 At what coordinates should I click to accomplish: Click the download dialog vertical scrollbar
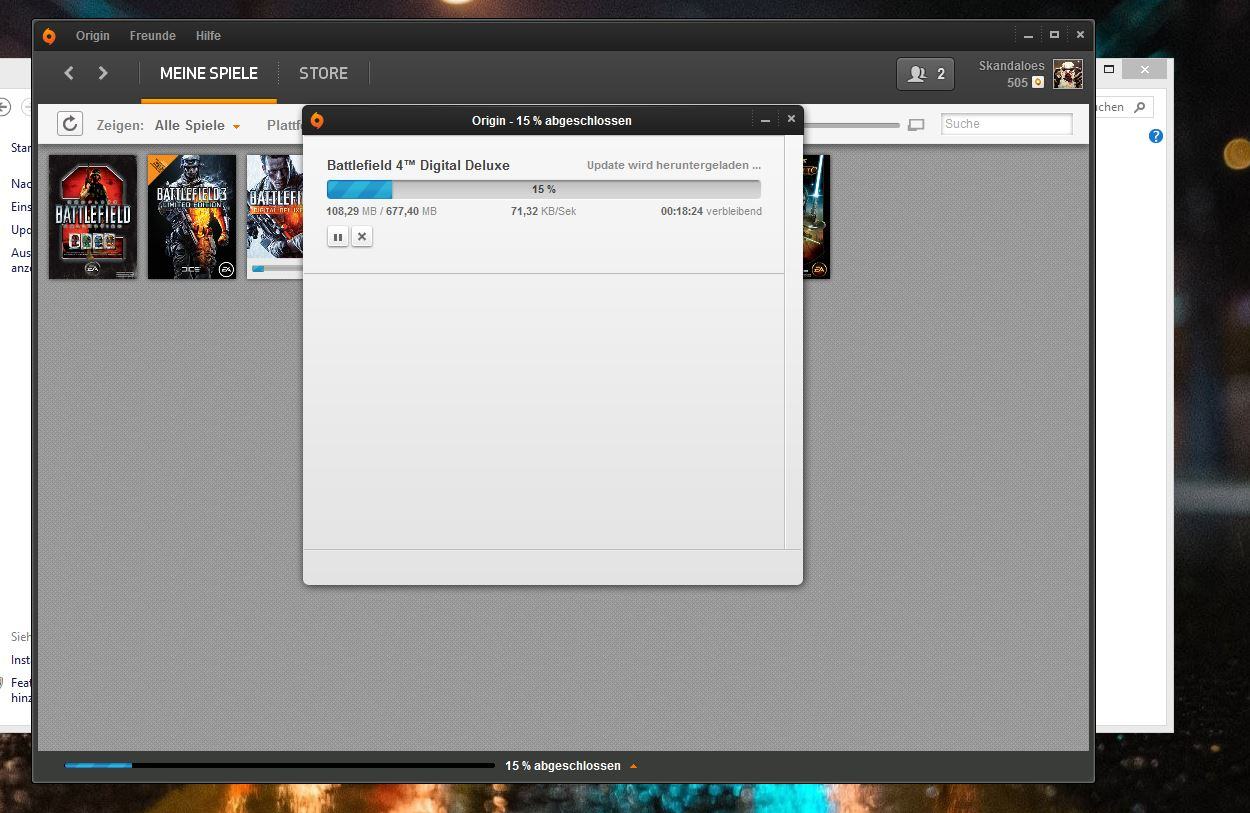pyautogui.click(x=793, y=342)
